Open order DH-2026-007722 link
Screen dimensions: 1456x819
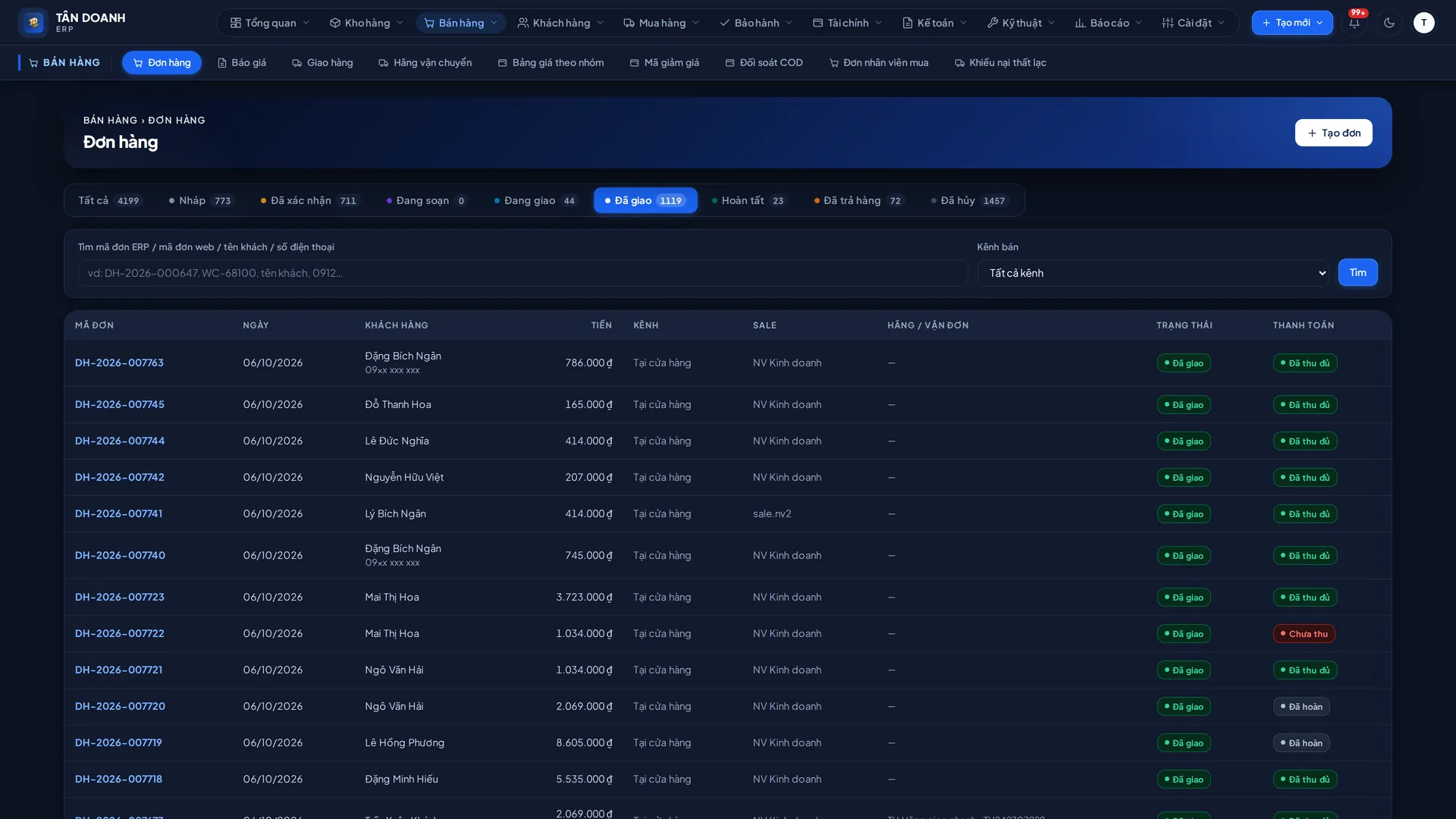120,633
